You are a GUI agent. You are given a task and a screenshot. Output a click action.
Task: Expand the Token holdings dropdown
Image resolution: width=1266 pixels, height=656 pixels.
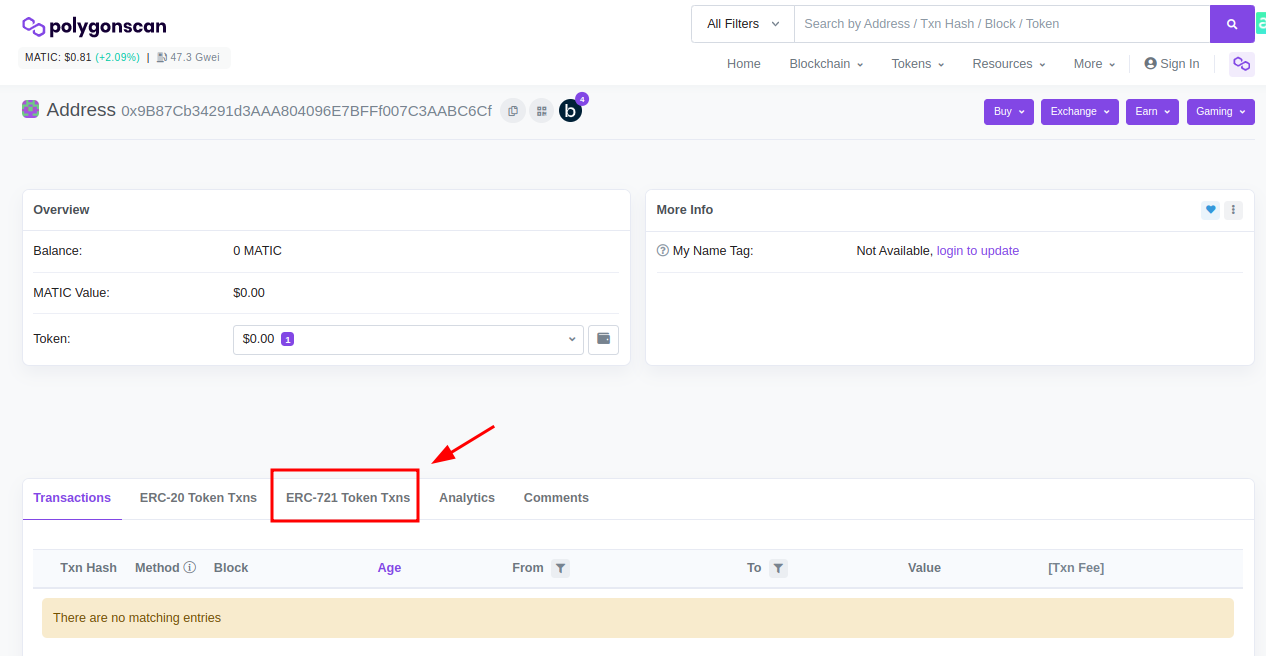408,339
